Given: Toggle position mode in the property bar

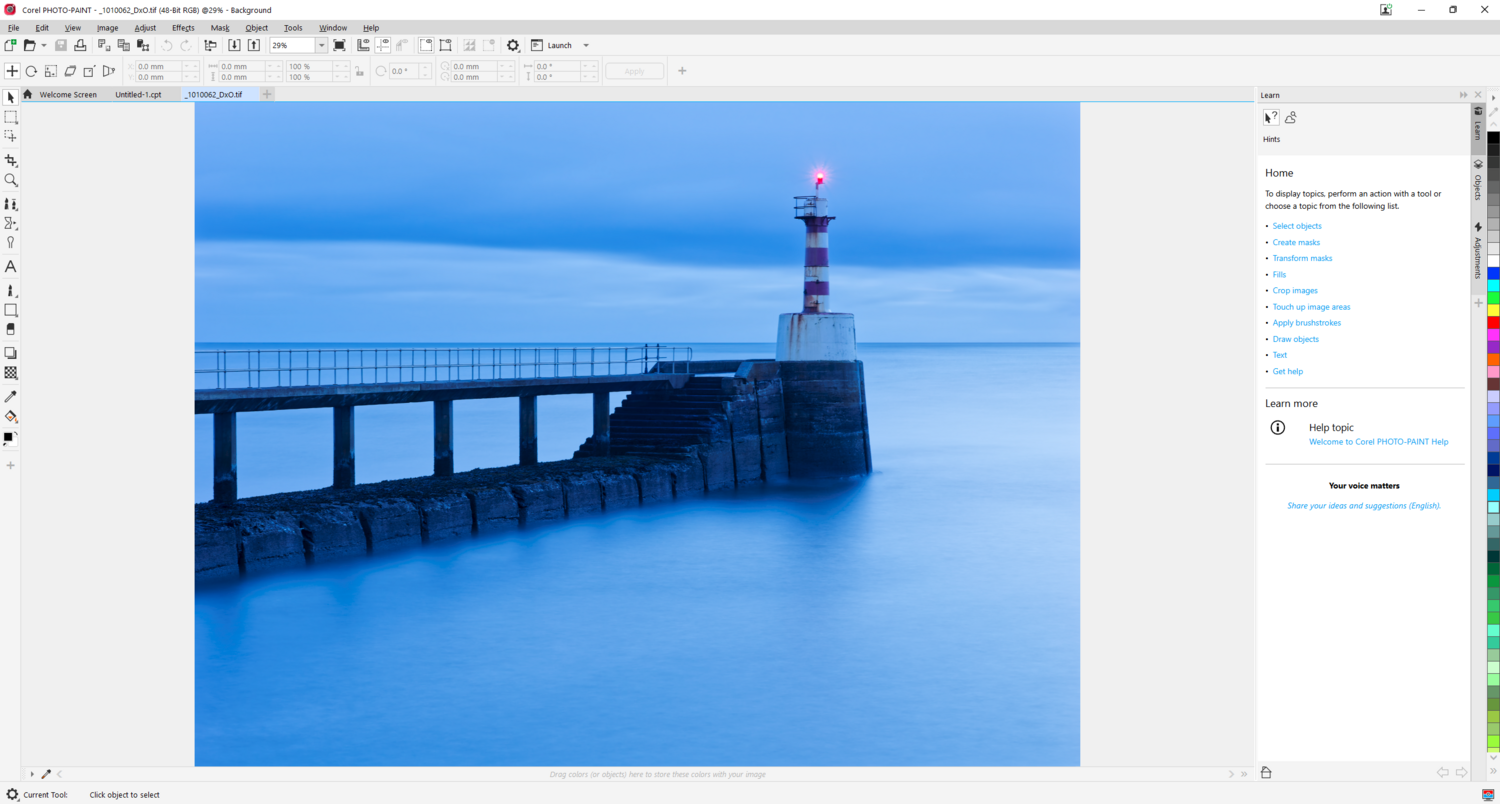Looking at the screenshot, I should point(12,71).
